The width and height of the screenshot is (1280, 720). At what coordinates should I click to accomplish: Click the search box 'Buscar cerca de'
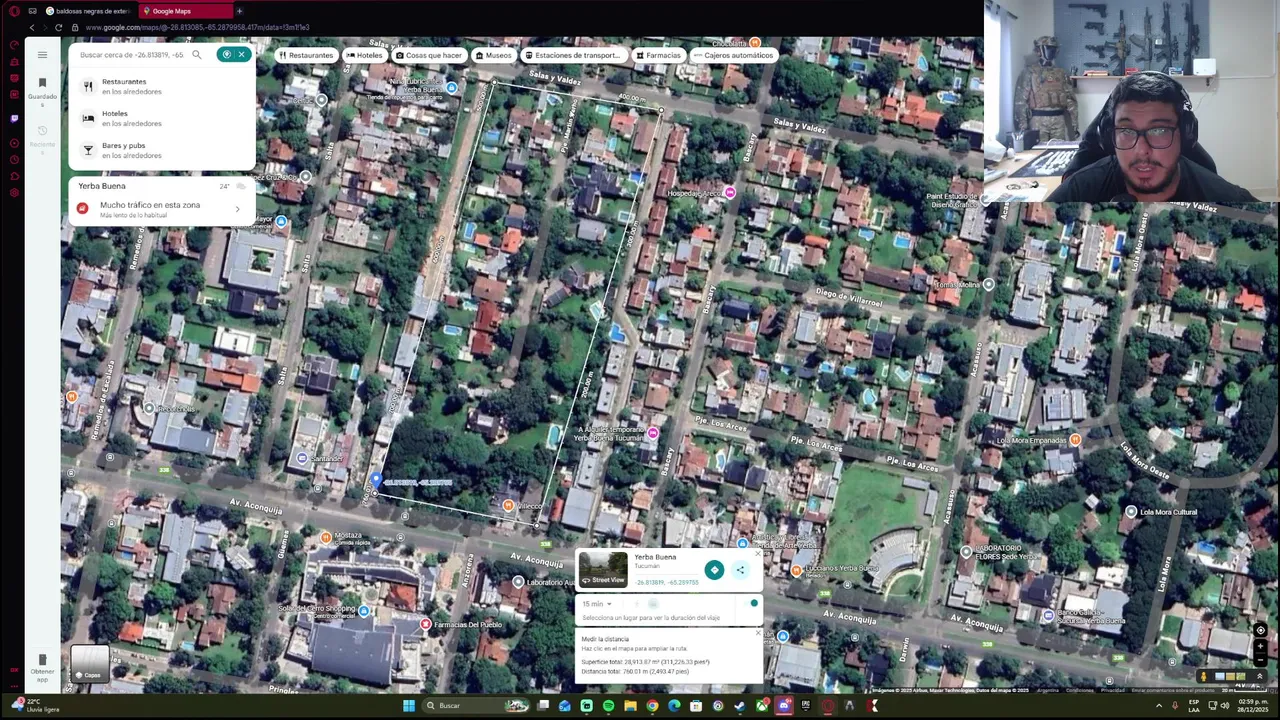point(132,55)
